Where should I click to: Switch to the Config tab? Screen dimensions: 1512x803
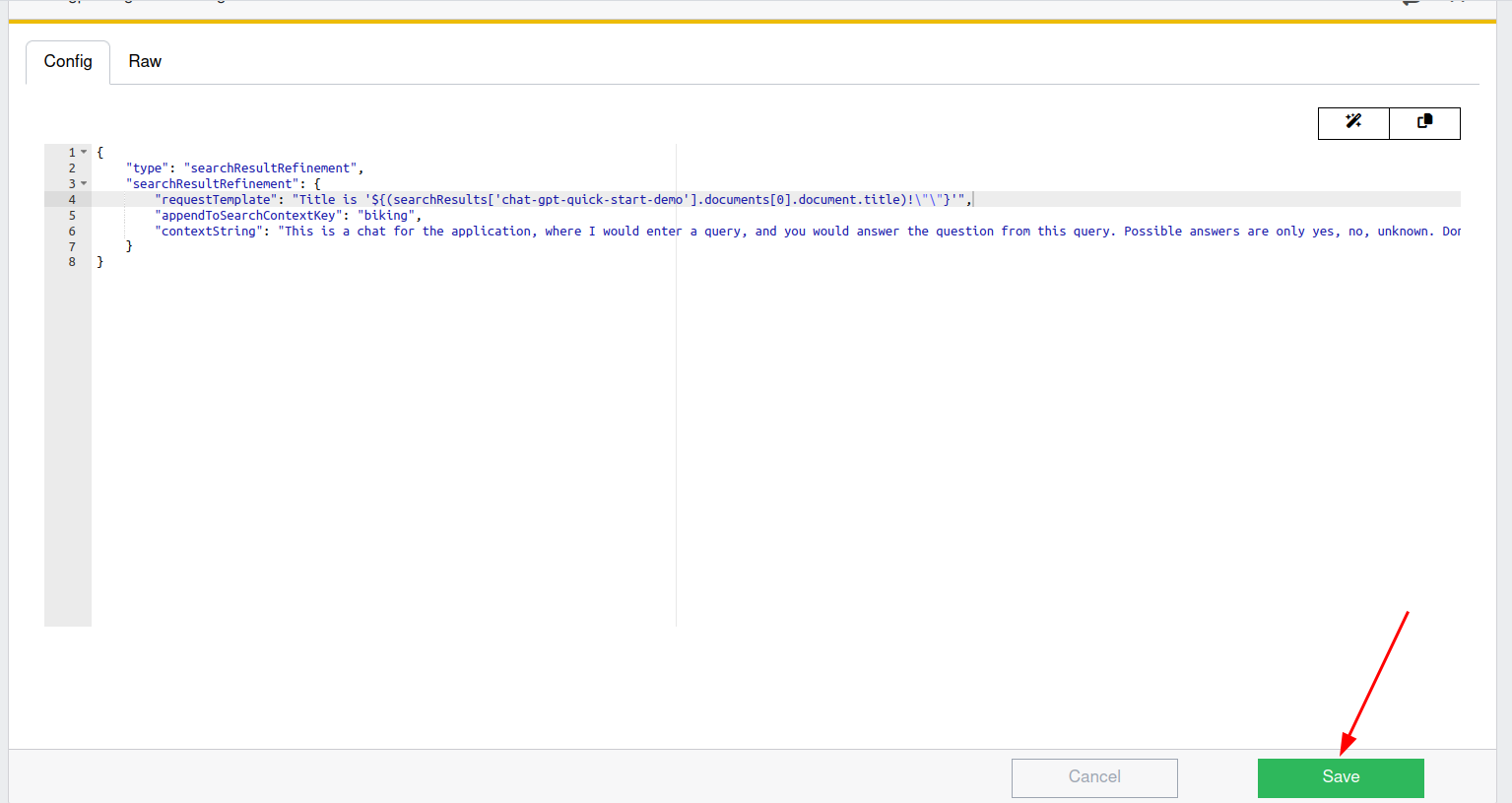pyautogui.click(x=68, y=61)
